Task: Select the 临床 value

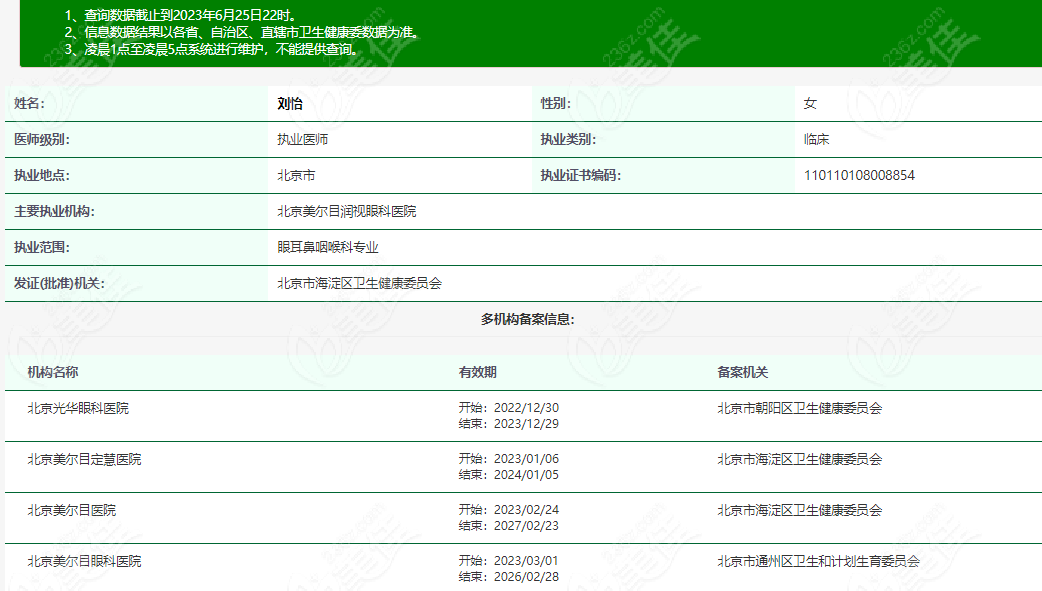Action: (816, 140)
